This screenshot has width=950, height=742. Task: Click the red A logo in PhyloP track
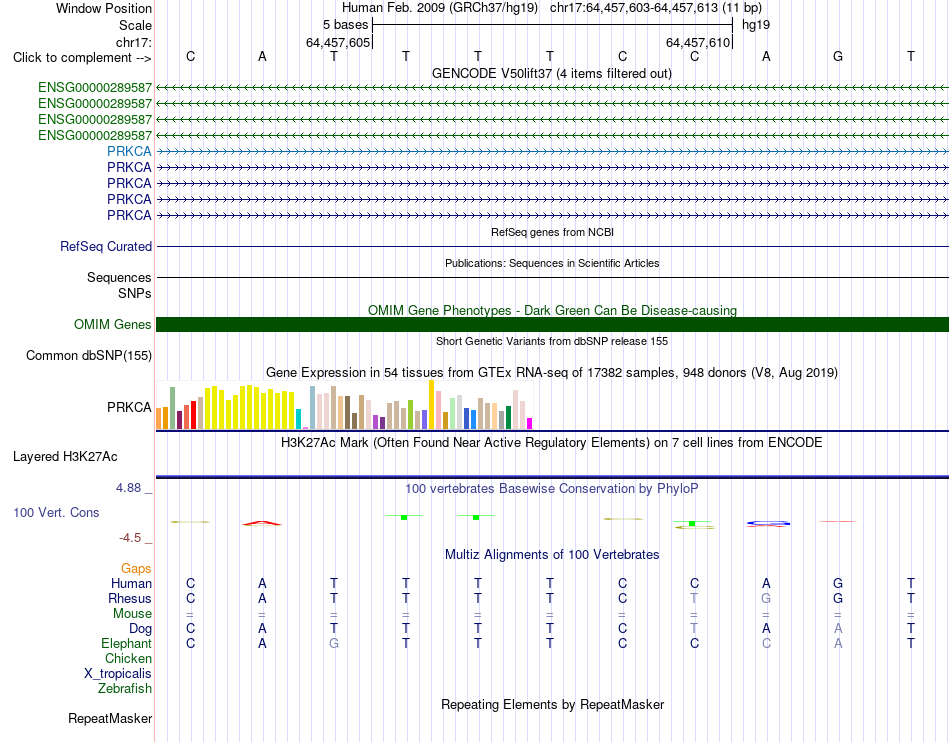point(262,523)
